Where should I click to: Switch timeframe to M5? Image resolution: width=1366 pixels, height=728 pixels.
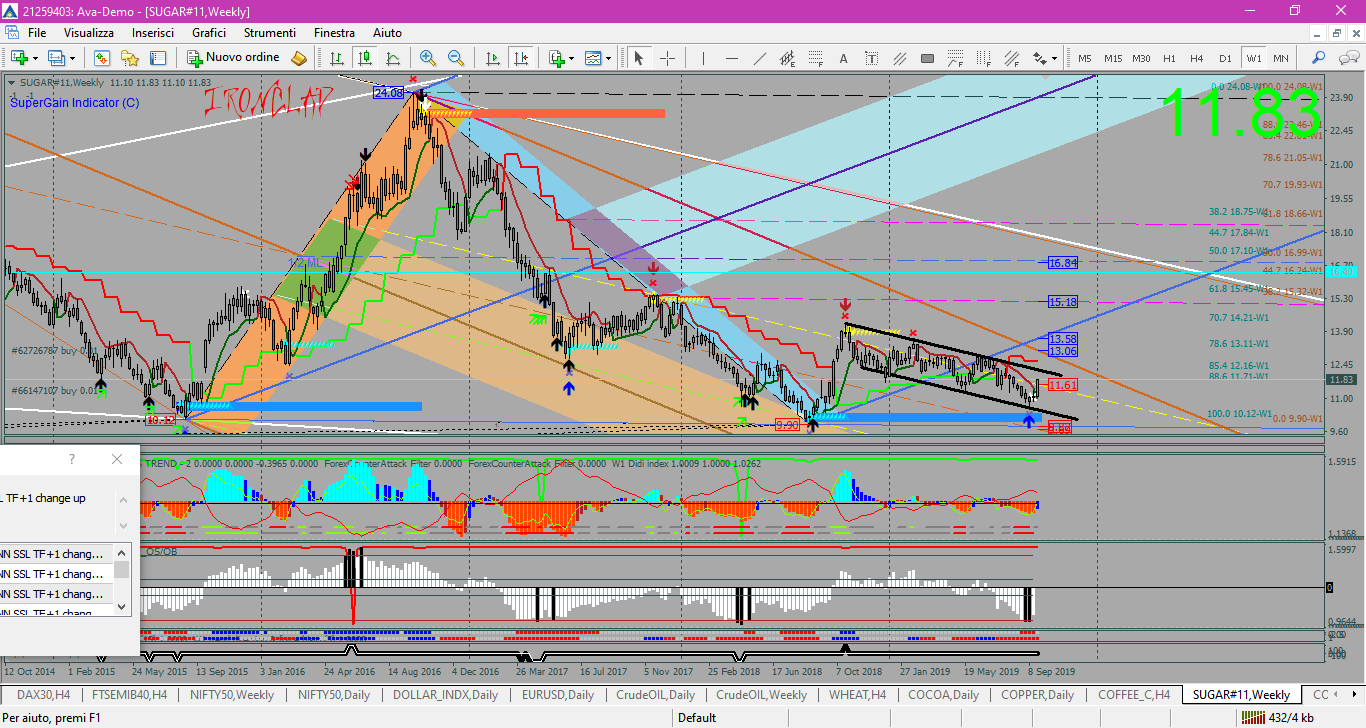pos(1085,58)
